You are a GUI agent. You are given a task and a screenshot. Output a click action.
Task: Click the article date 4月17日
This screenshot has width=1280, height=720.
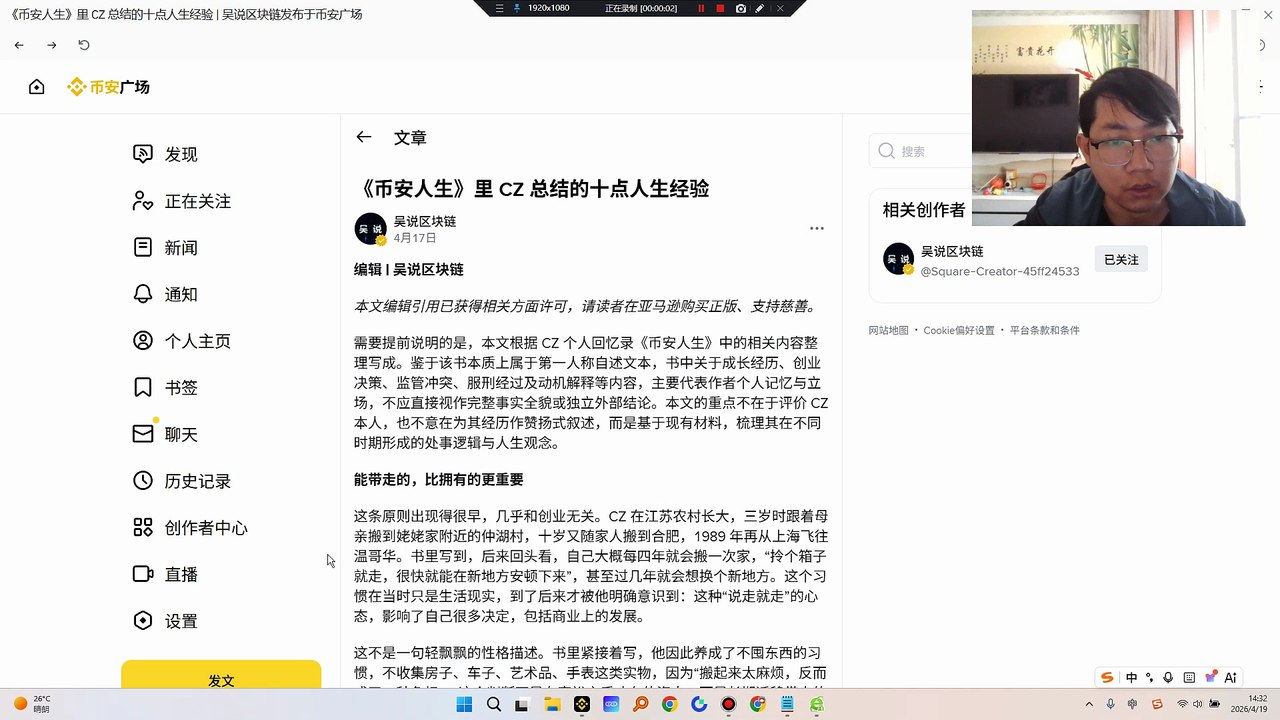tap(415, 238)
